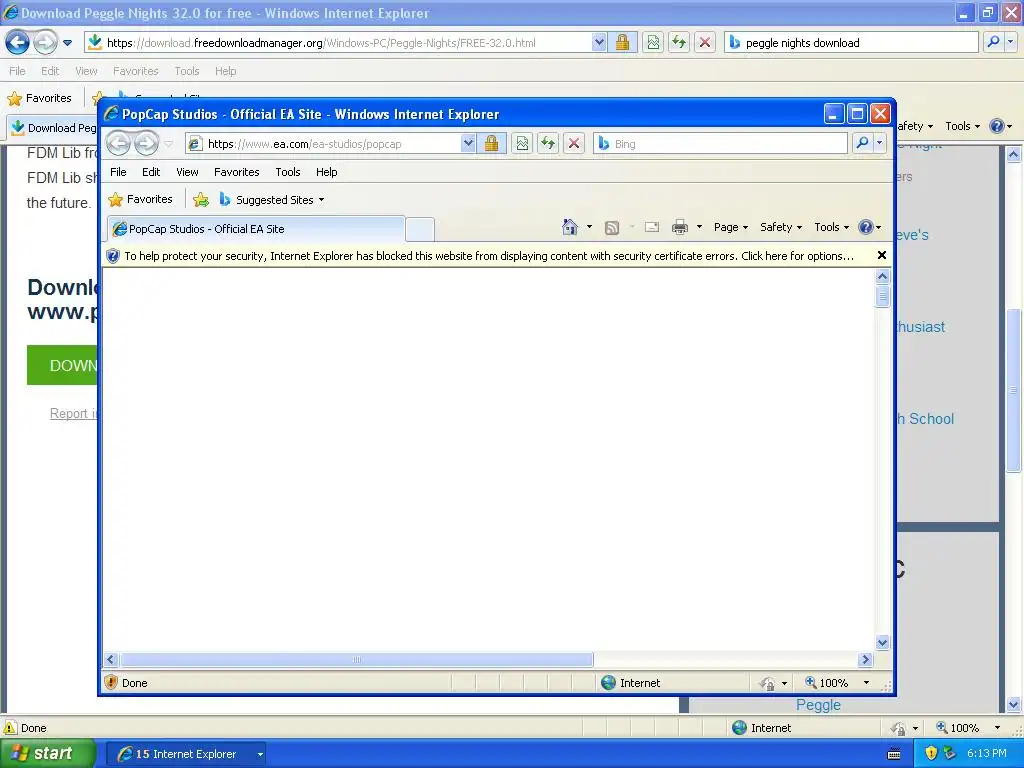Viewport: 1024px width, 768px height.
Task: Expand address bar dropdown in PopCap window
Action: [x=468, y=144]
